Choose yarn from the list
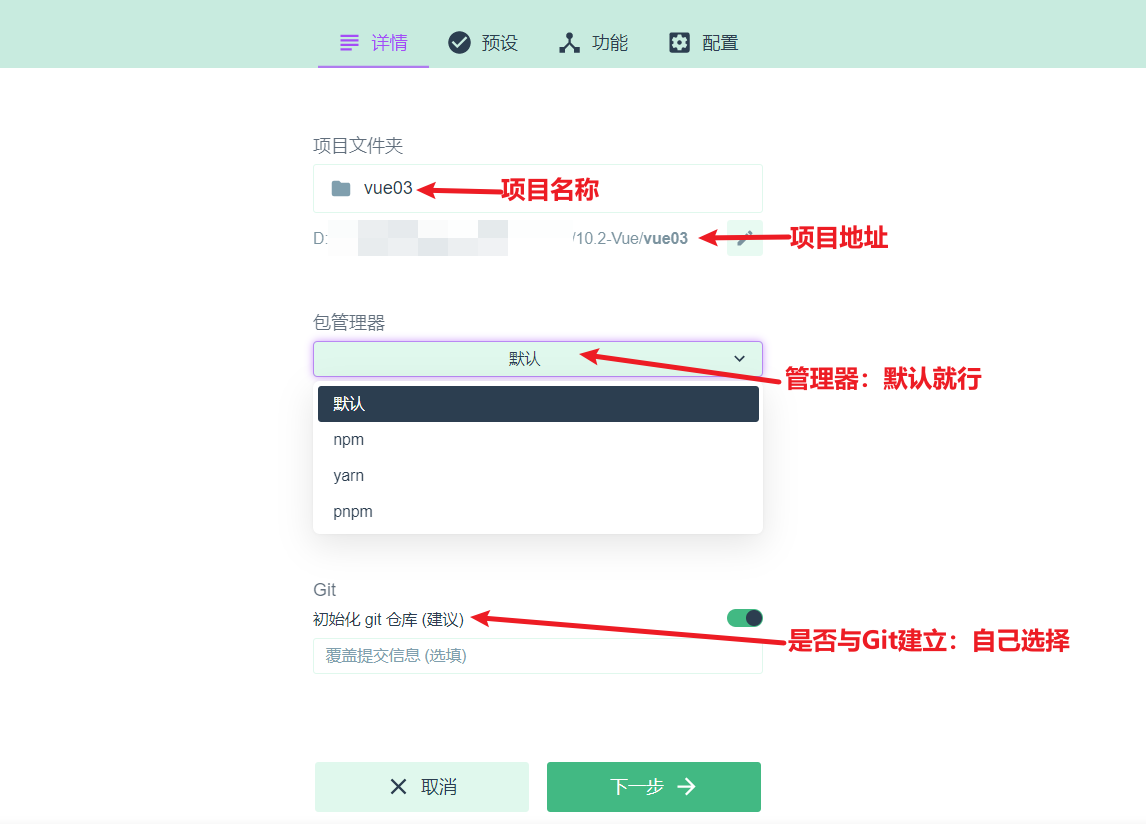1146x824 pixels. [538, 475]
